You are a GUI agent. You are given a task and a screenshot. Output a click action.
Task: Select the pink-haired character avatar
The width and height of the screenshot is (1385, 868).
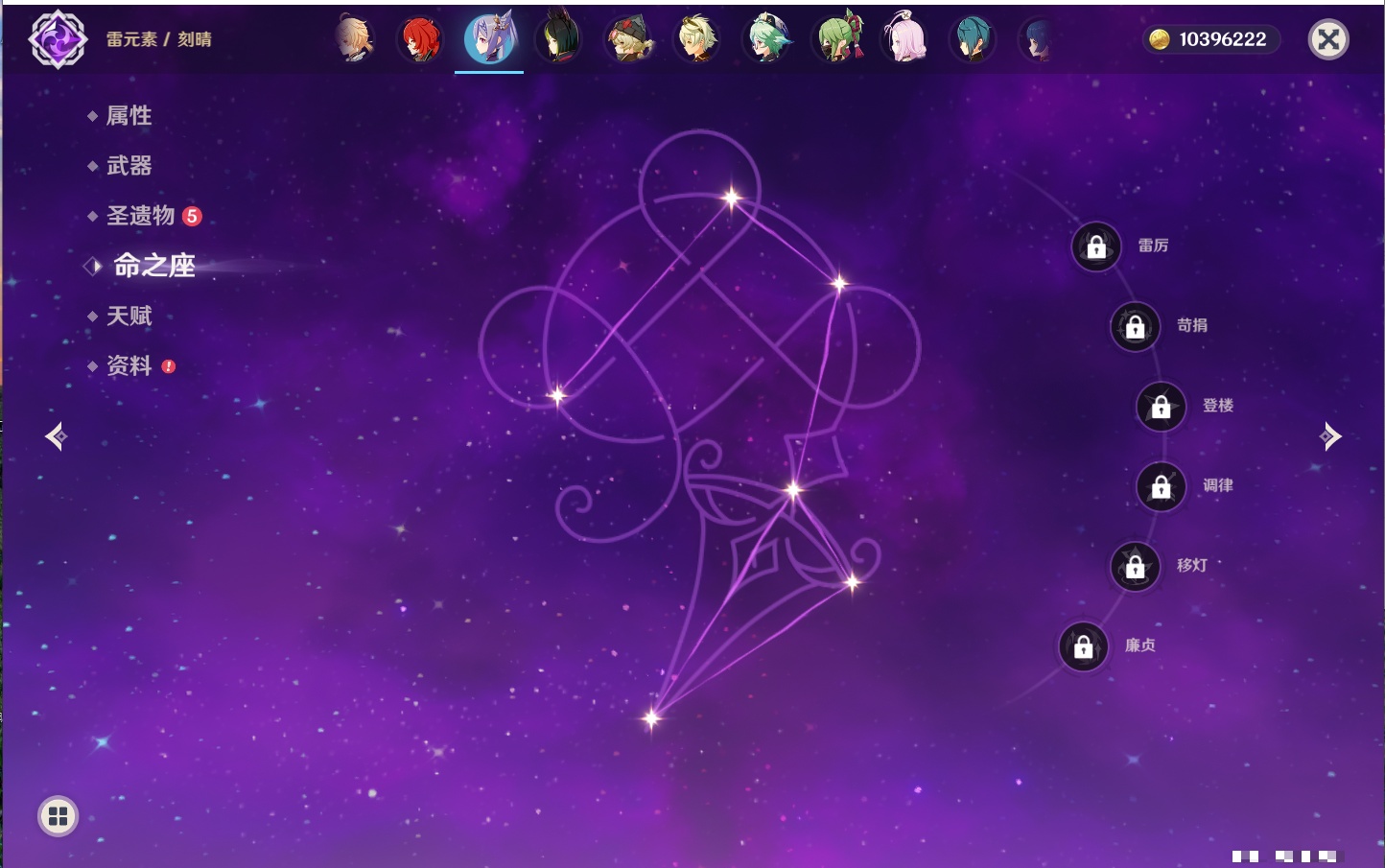coord(904,39)
